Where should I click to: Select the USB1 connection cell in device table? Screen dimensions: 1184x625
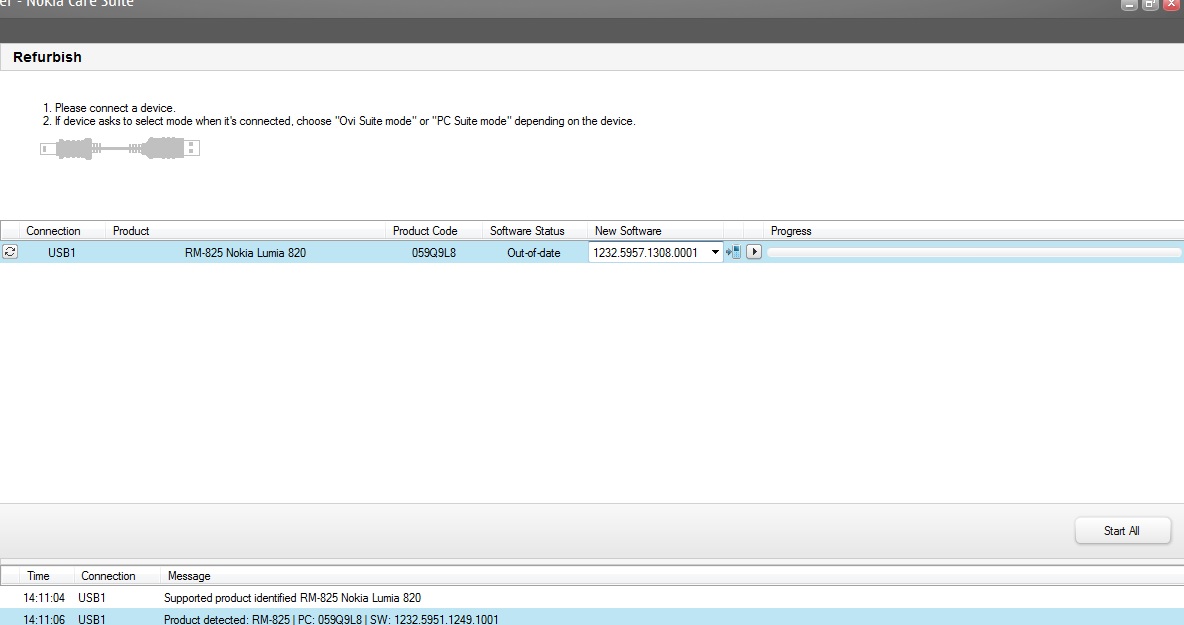(x=62, y=253)
